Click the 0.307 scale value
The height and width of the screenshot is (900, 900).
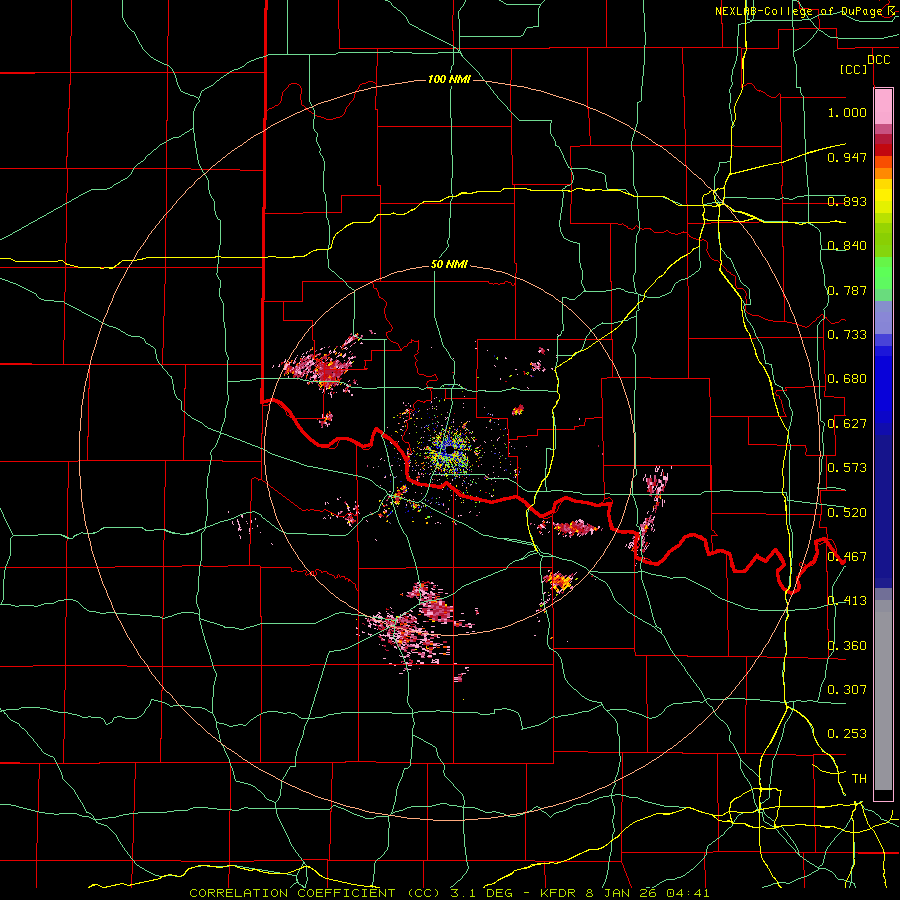click(x=847, y=690)
